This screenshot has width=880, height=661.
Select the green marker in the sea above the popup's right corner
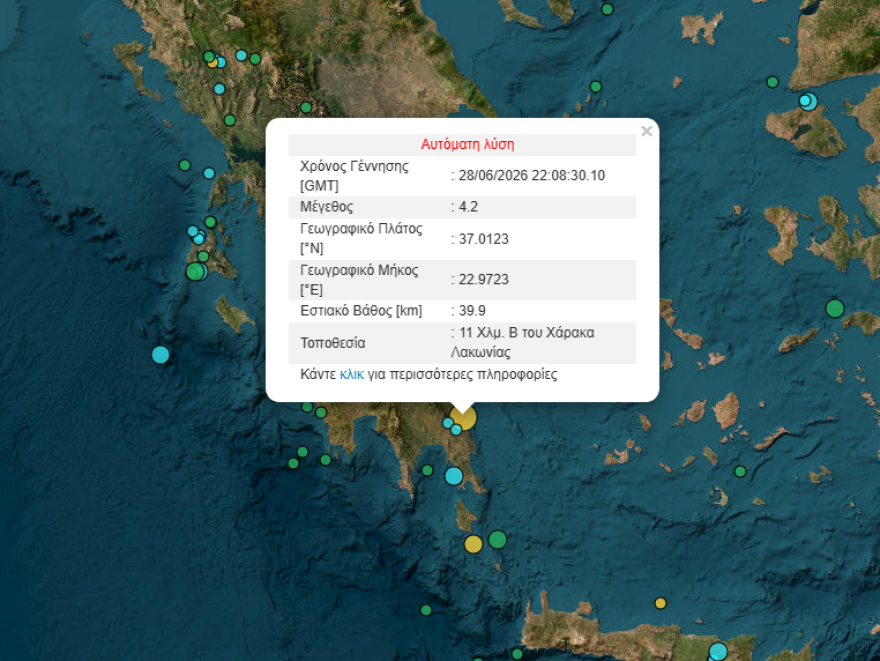[x=595, y=86]
